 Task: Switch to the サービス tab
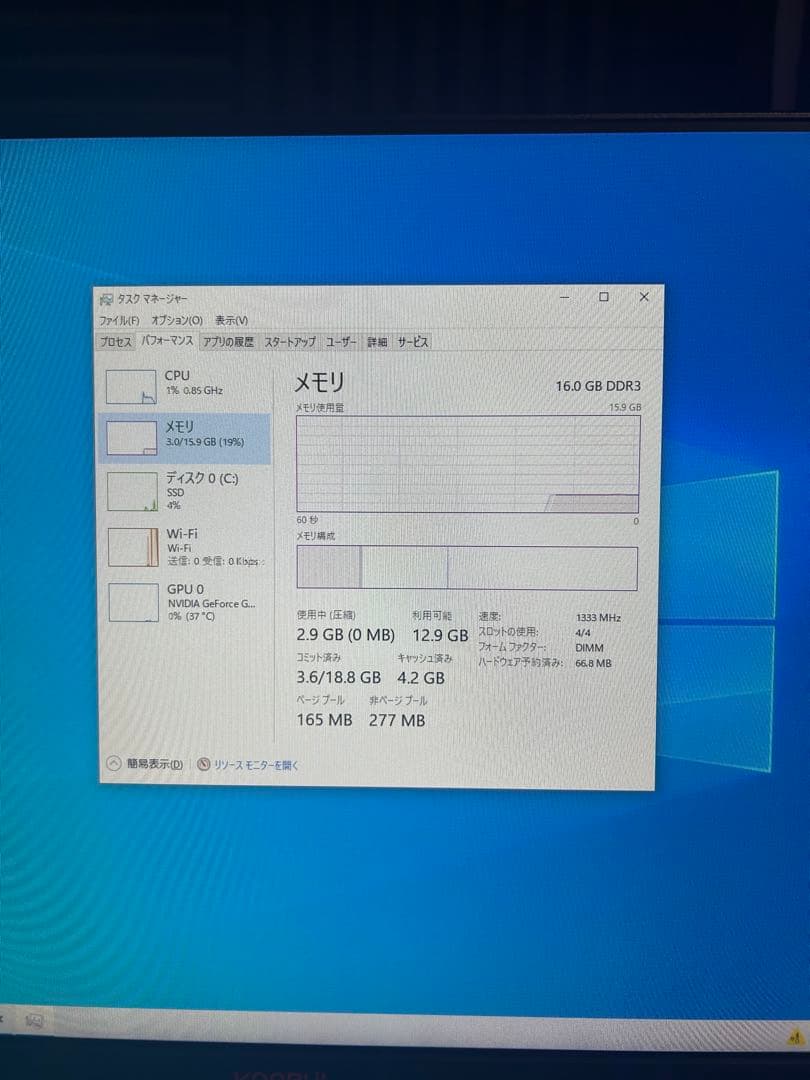[413, 342]
